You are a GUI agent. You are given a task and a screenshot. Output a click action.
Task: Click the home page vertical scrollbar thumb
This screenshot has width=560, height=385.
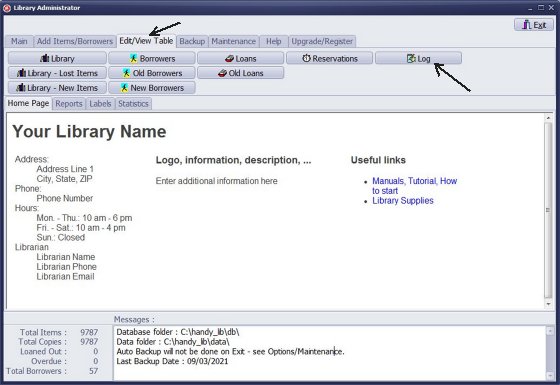tap(548, 210)
